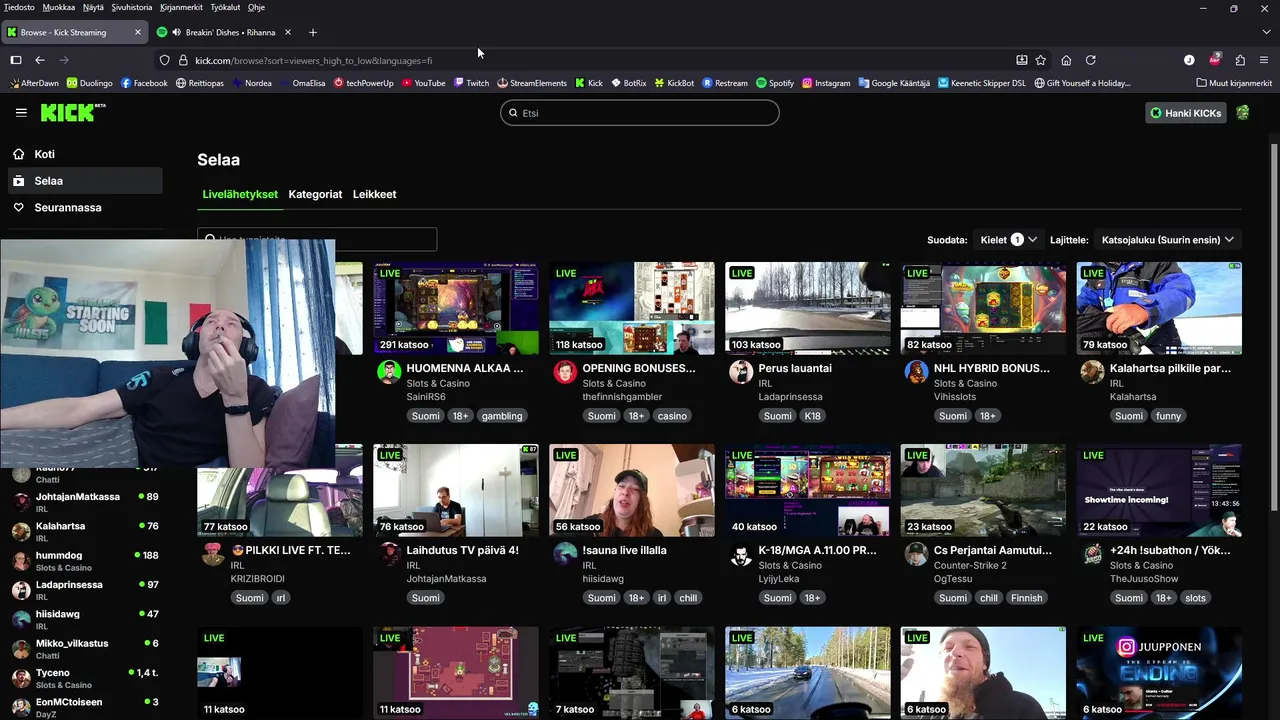This screenshot has height=720, width=1280.
Task: Click the Hanki KICKs button
Action: tap(1186, 113)
